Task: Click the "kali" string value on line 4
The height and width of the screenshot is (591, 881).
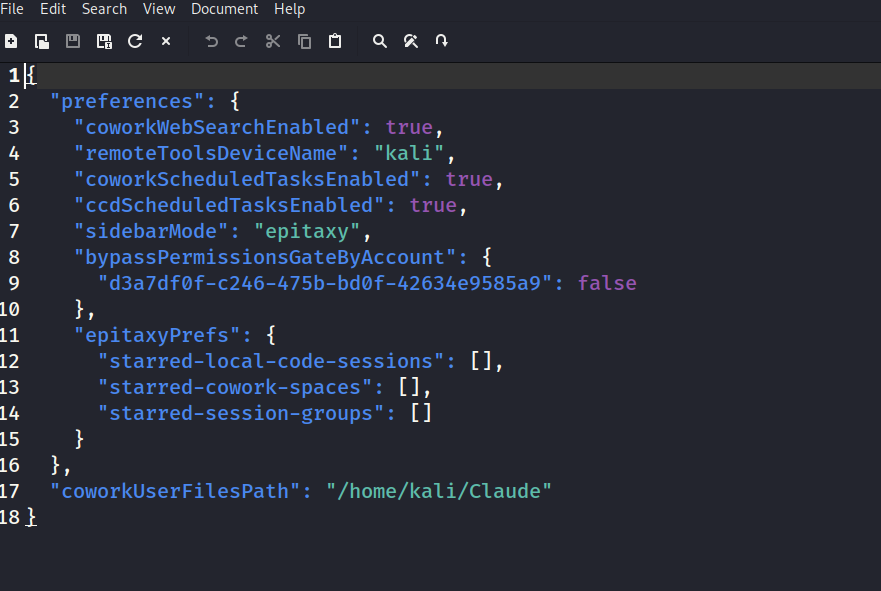Action: [x=409, y=153]
